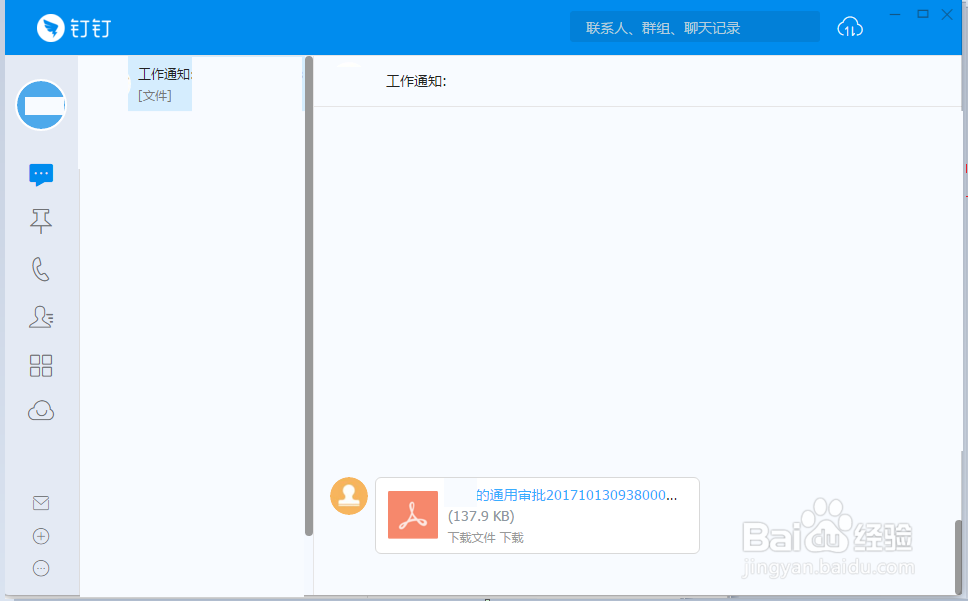Screen dimensions: 968x601
Task: Minimize the DingTalk window
Action: [895, 14]
